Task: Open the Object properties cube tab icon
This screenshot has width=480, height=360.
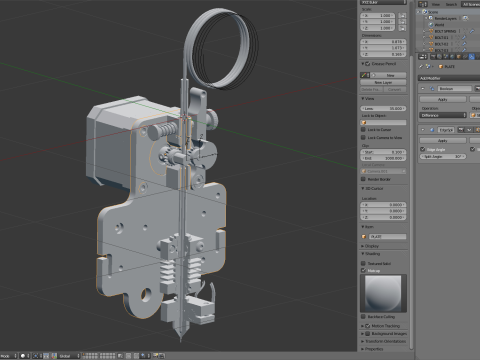Action: pyautogui.click(x=458, y=57)
